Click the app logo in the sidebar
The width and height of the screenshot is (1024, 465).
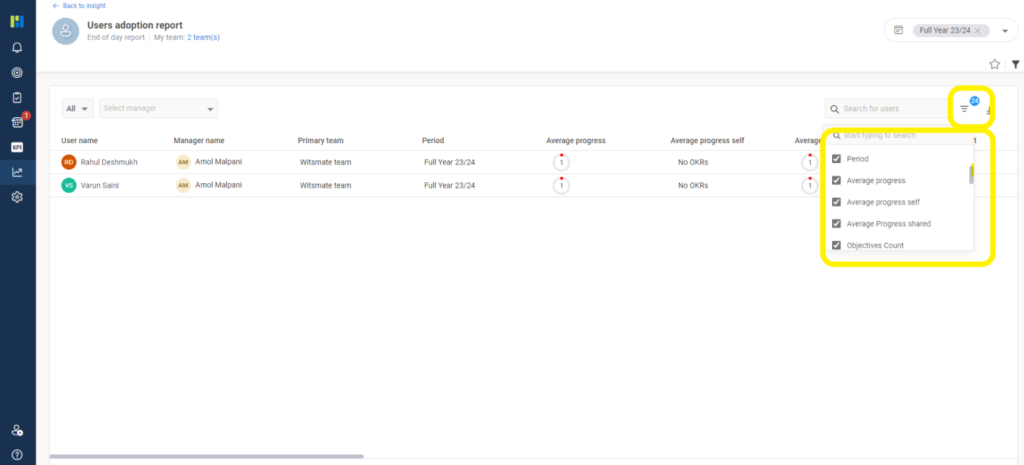click(17, 22)
